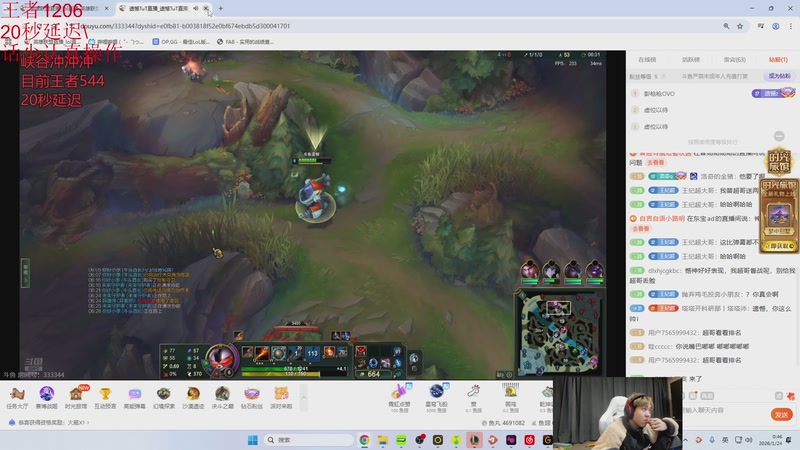Open the 钻石粉丝 diamond fans icon

click(252, 398)
